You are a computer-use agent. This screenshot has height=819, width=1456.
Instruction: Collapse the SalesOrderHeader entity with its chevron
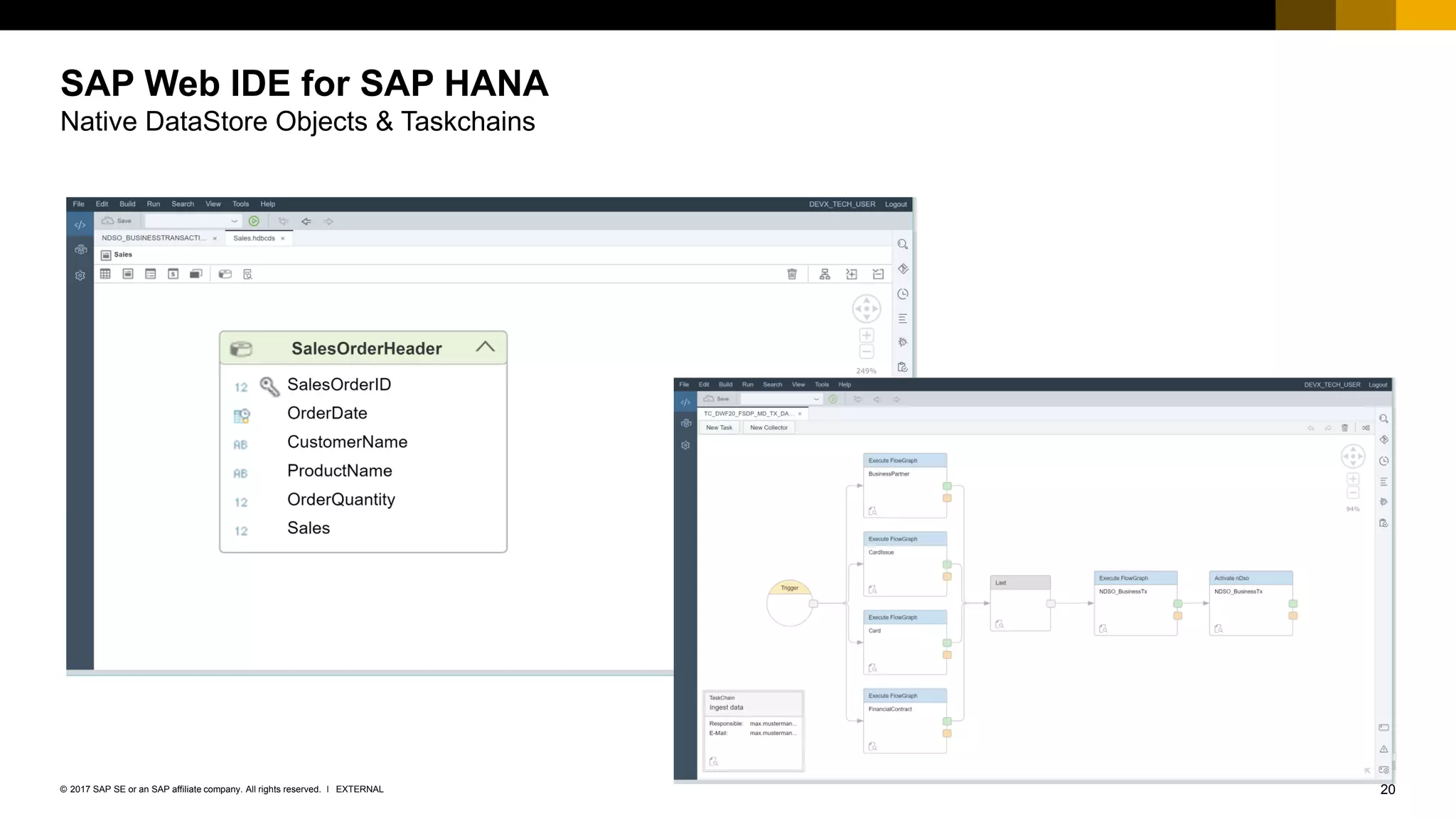tap(485, 347)
